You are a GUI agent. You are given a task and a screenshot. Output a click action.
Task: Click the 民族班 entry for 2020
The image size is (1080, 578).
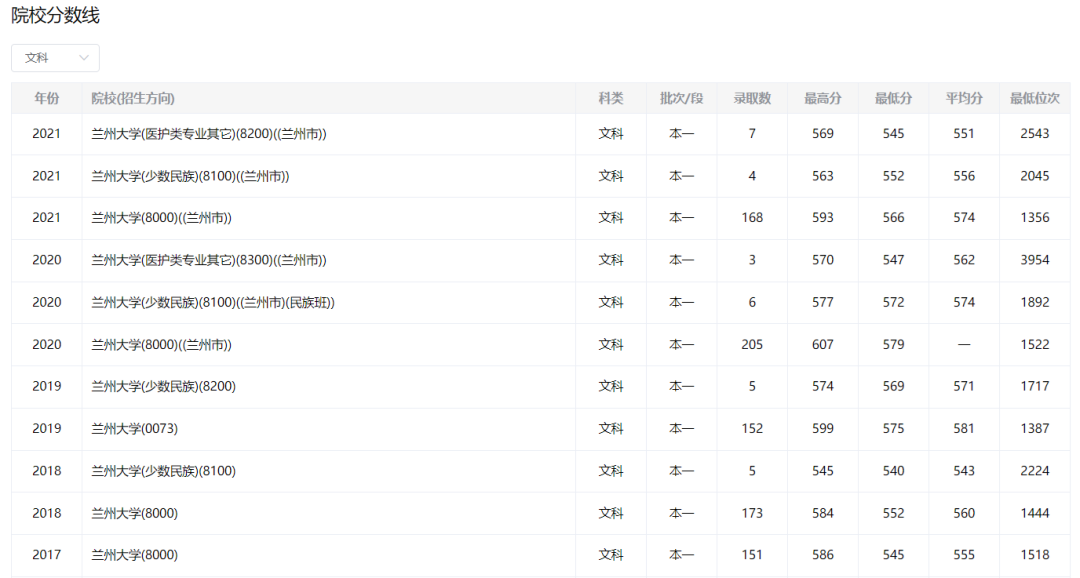[213, 302]
